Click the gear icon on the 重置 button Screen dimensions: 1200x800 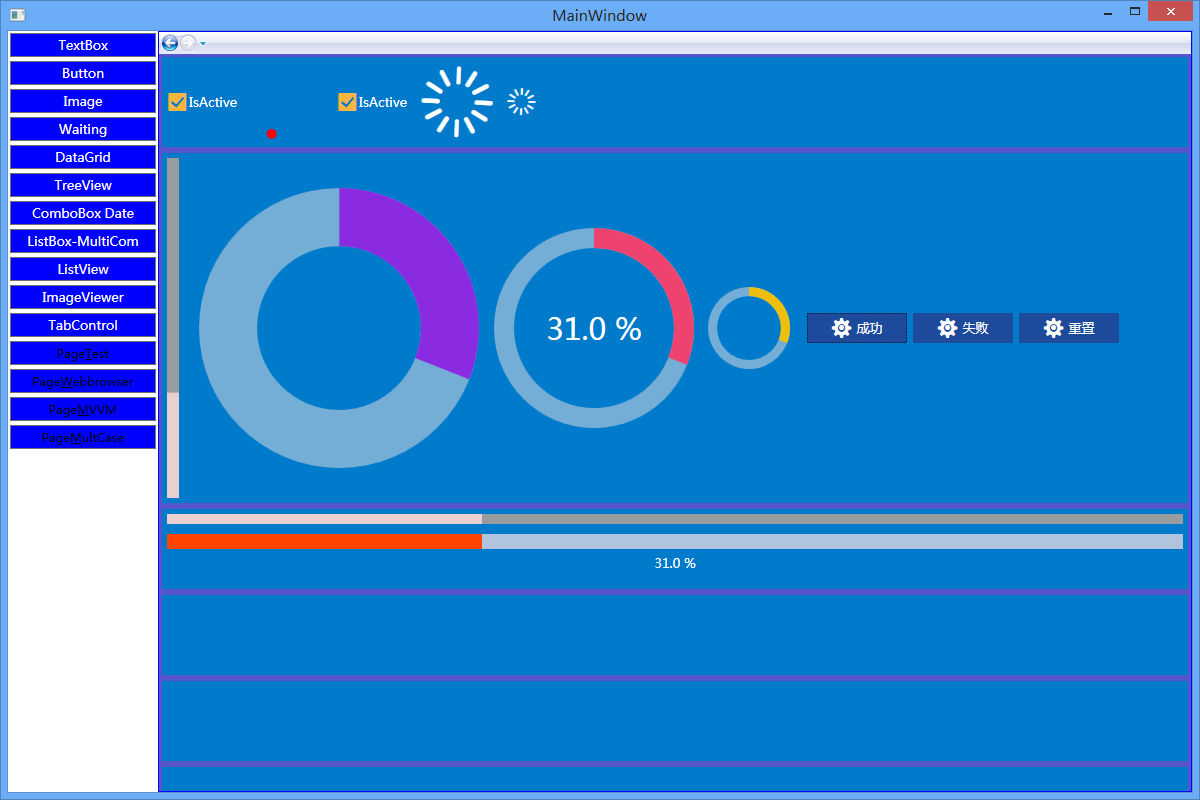(1052, 328)
